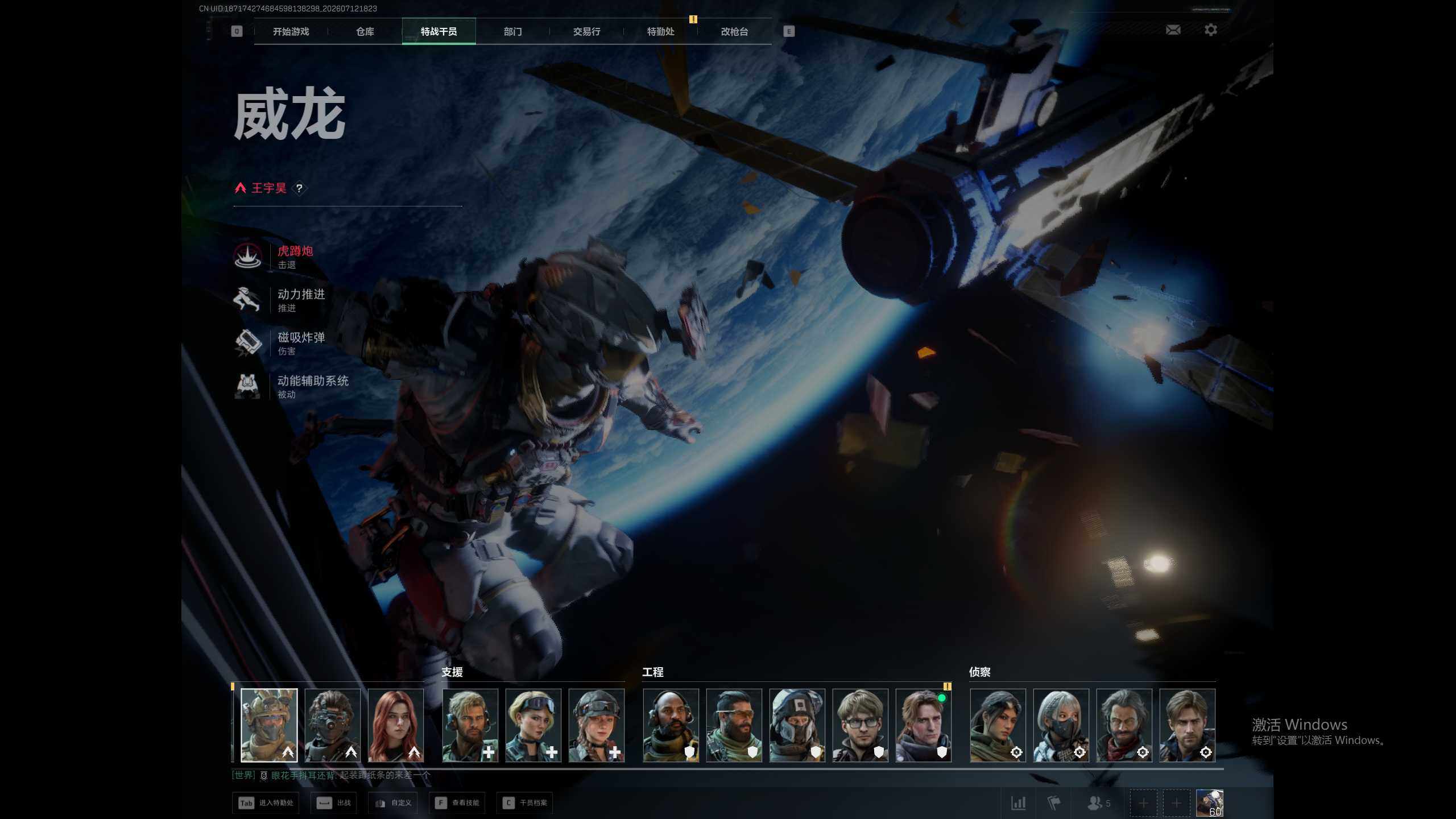Switch to the 交易行 tab
This screenshot has width=1456, height=819.
[587, 31]
